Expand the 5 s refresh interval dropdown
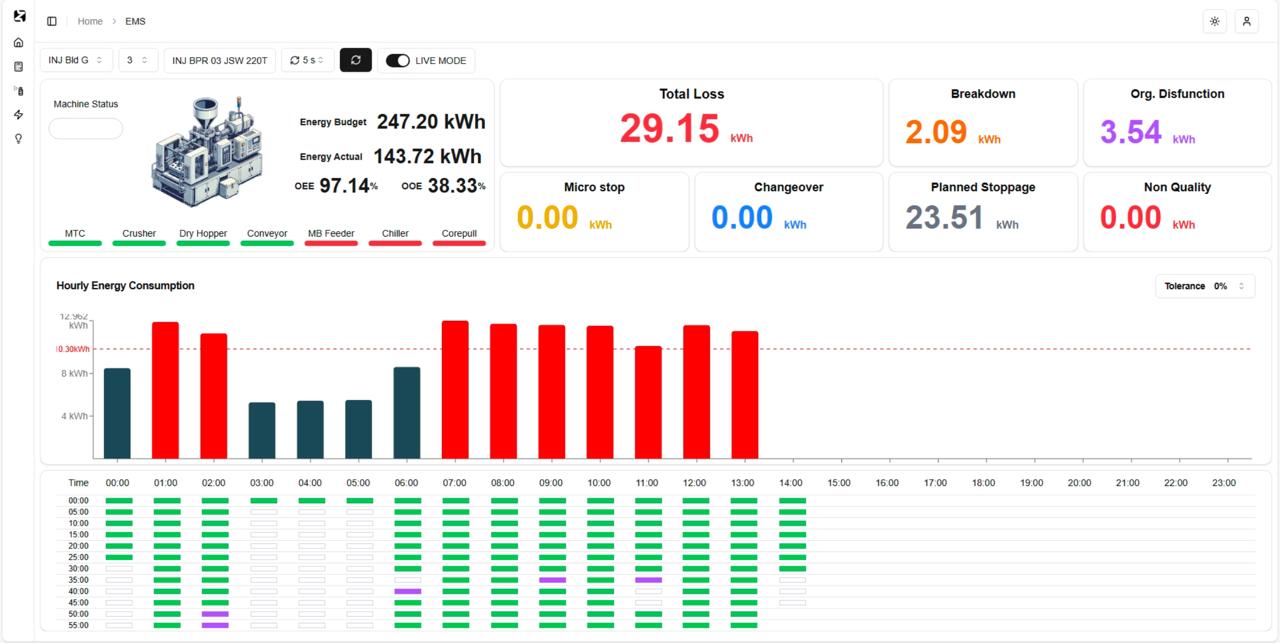 point(308,61)
